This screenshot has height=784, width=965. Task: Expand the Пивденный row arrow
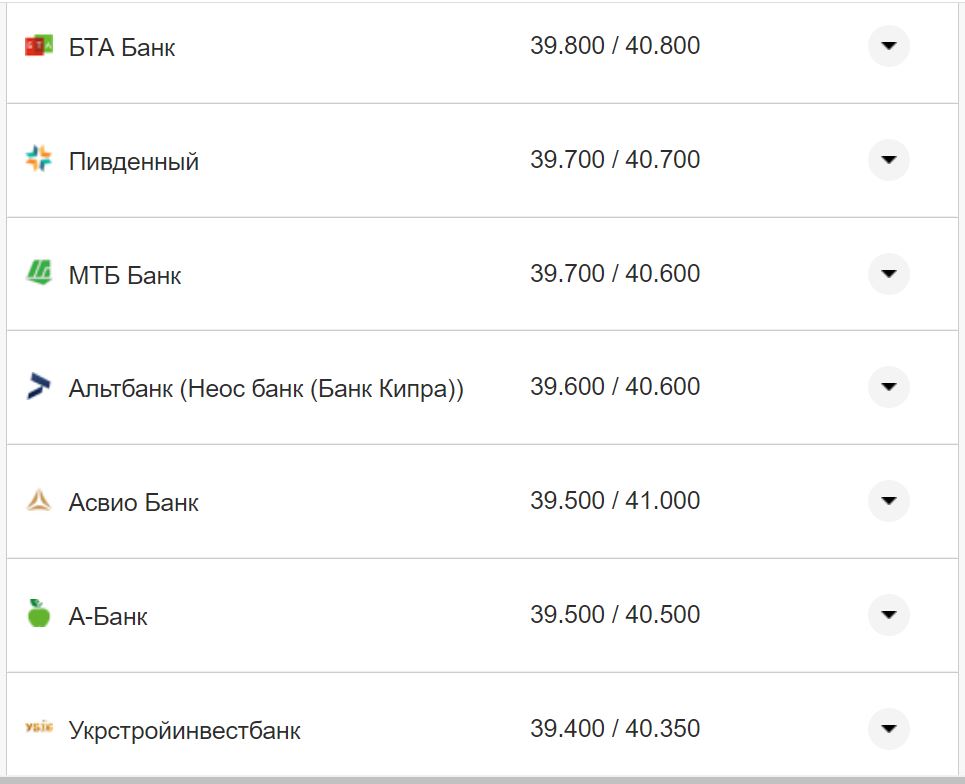pos(888,160)
